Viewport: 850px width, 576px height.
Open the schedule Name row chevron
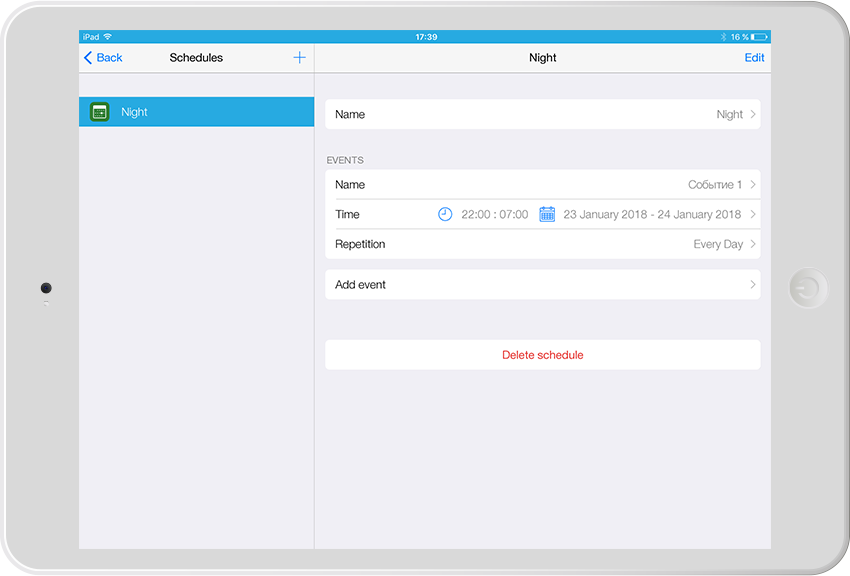point(753,115)
